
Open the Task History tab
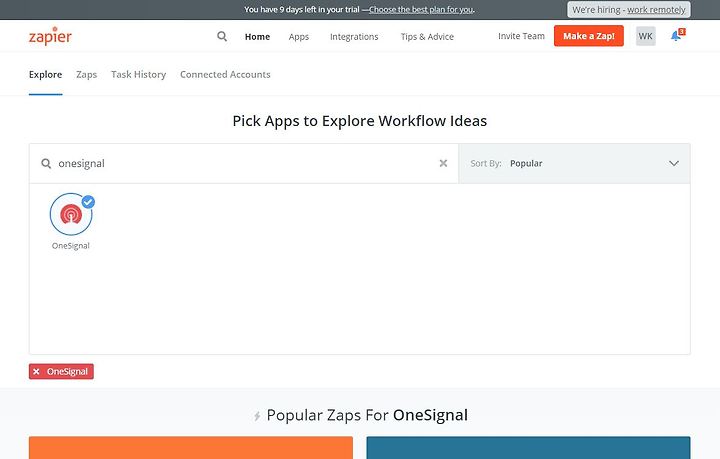138,74
